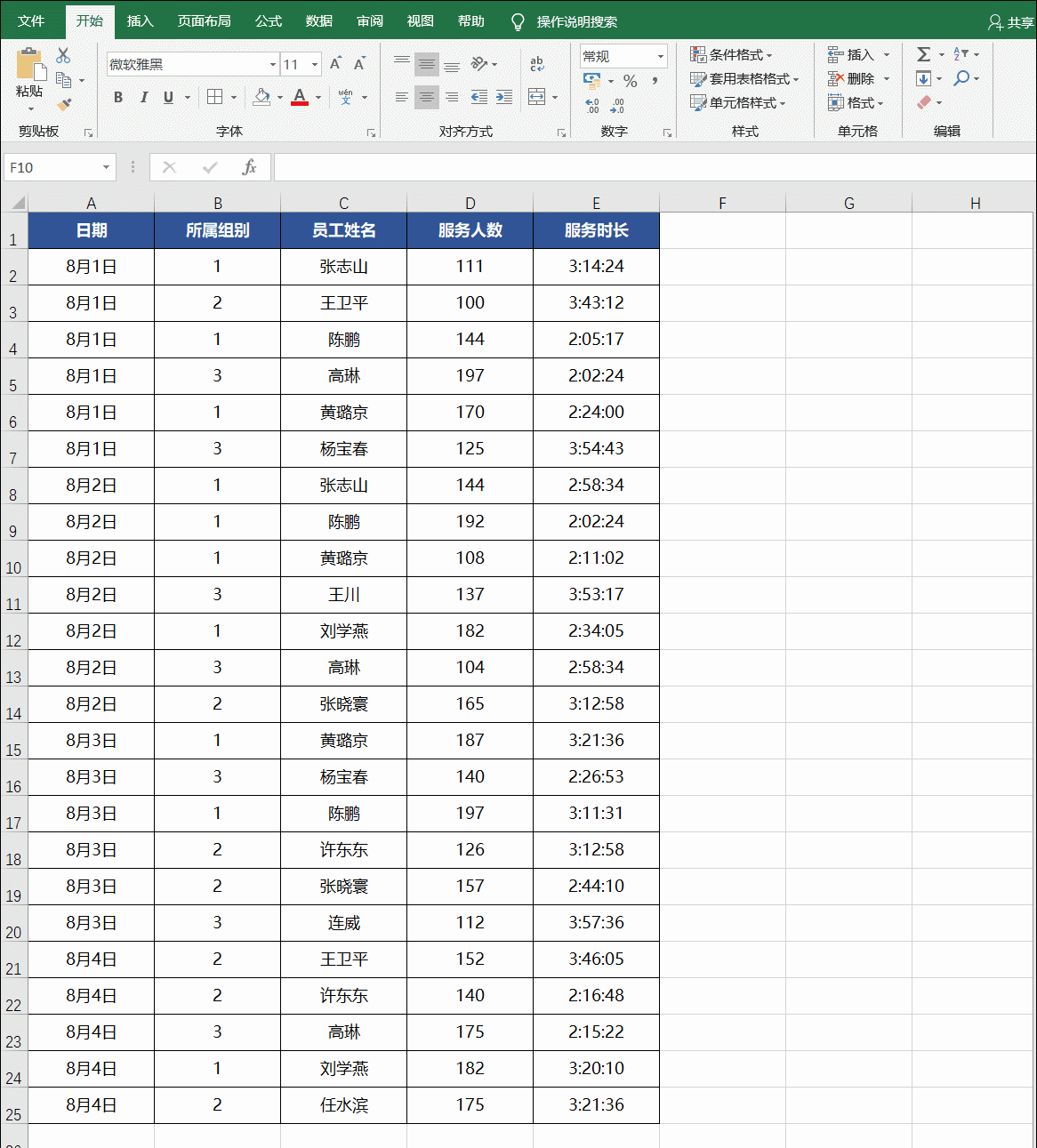The height and width of the screenshot is (1148, 1037).
Task: Open Cell Styles (单元格样式) menu
Action: tap(738, 102)
